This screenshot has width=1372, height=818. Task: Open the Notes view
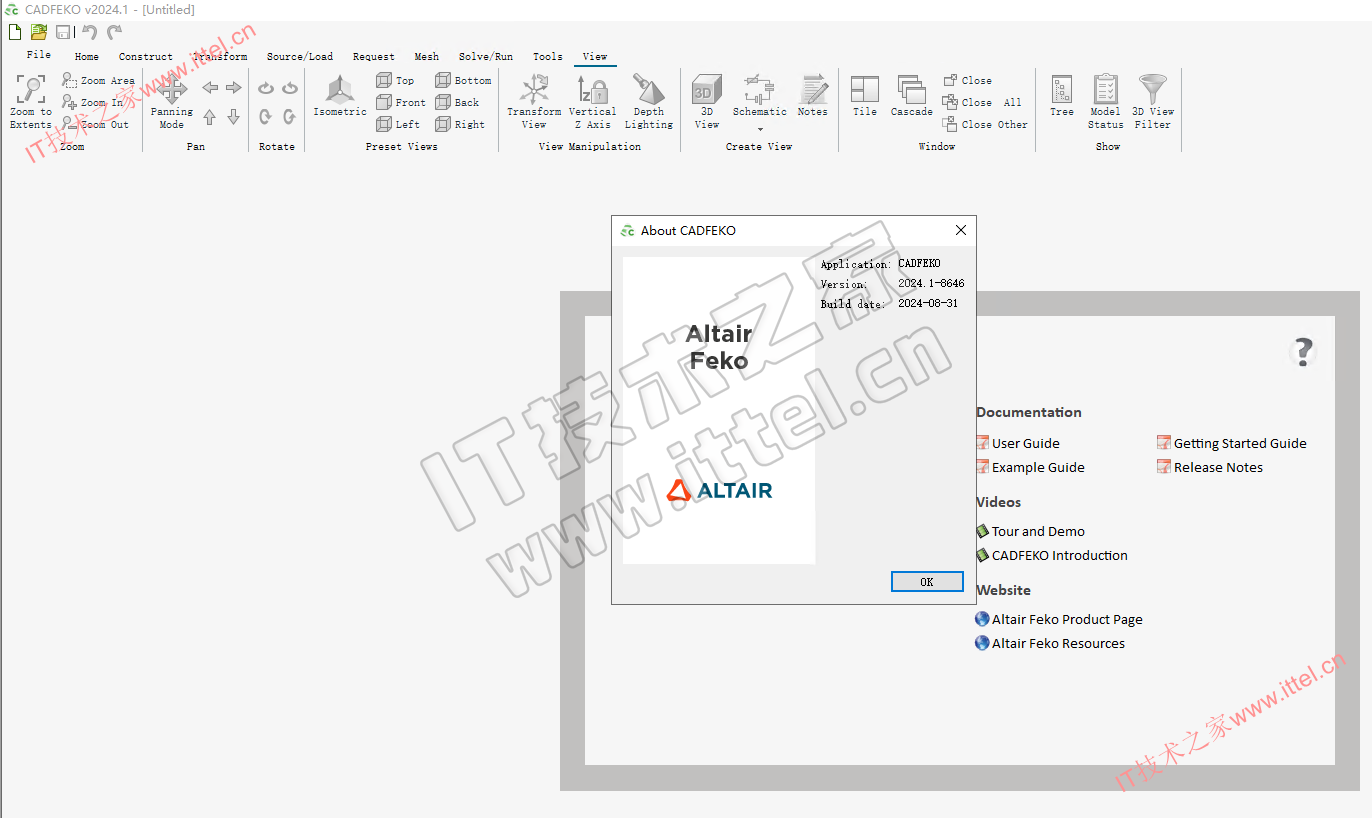[x=813, y=96]
